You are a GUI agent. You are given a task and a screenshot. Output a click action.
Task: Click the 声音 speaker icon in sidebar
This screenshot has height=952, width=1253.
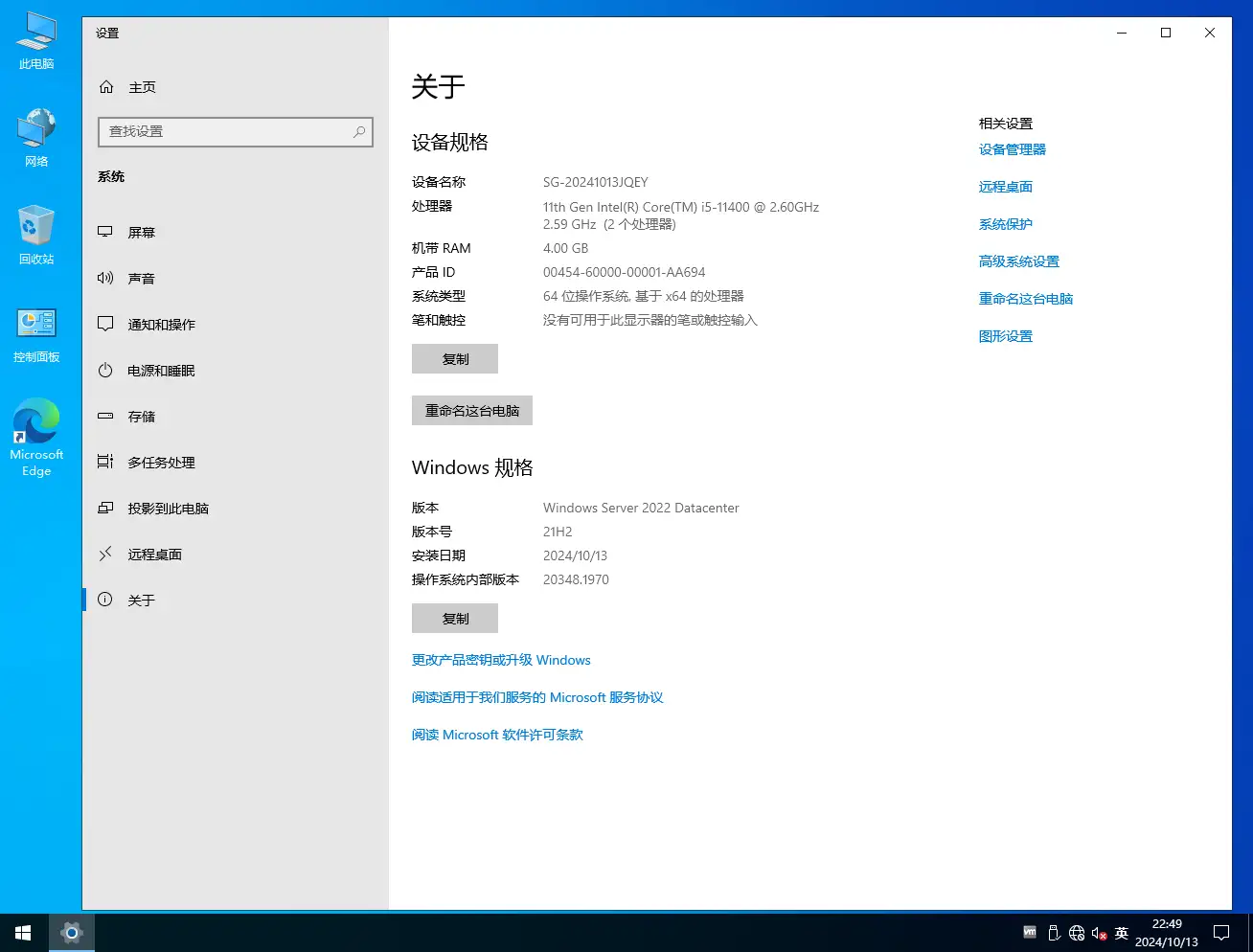(105, 278)
